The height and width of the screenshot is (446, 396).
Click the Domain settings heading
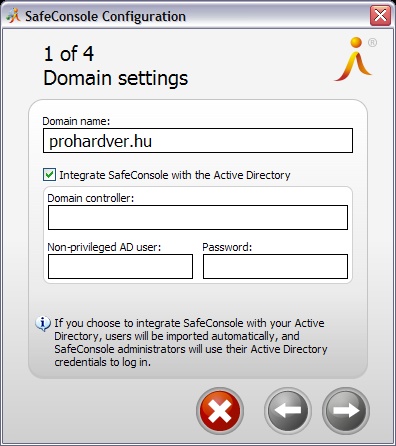click(116, 78)
